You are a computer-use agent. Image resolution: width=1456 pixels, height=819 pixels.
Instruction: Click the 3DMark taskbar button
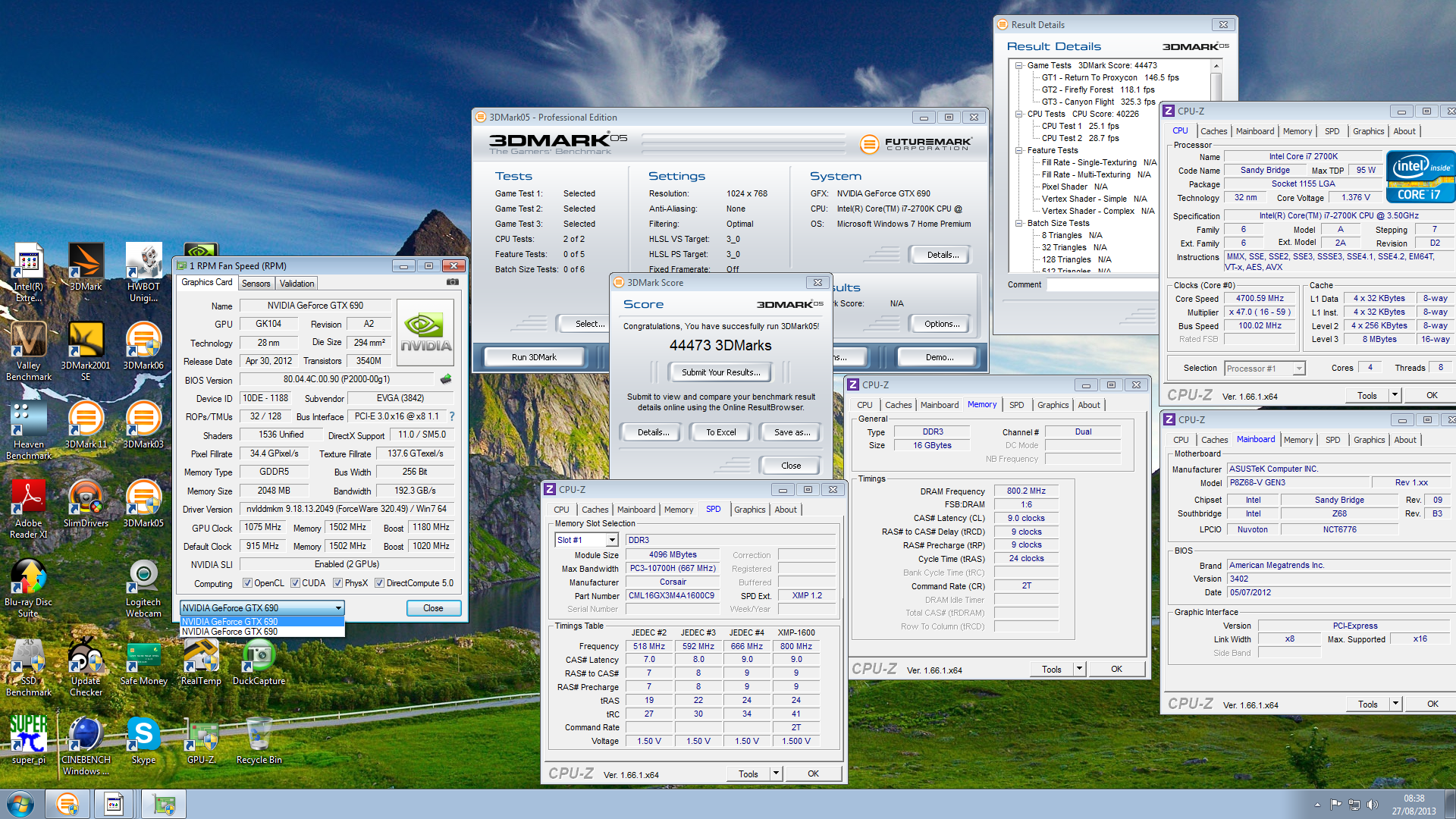coord(67,803)
